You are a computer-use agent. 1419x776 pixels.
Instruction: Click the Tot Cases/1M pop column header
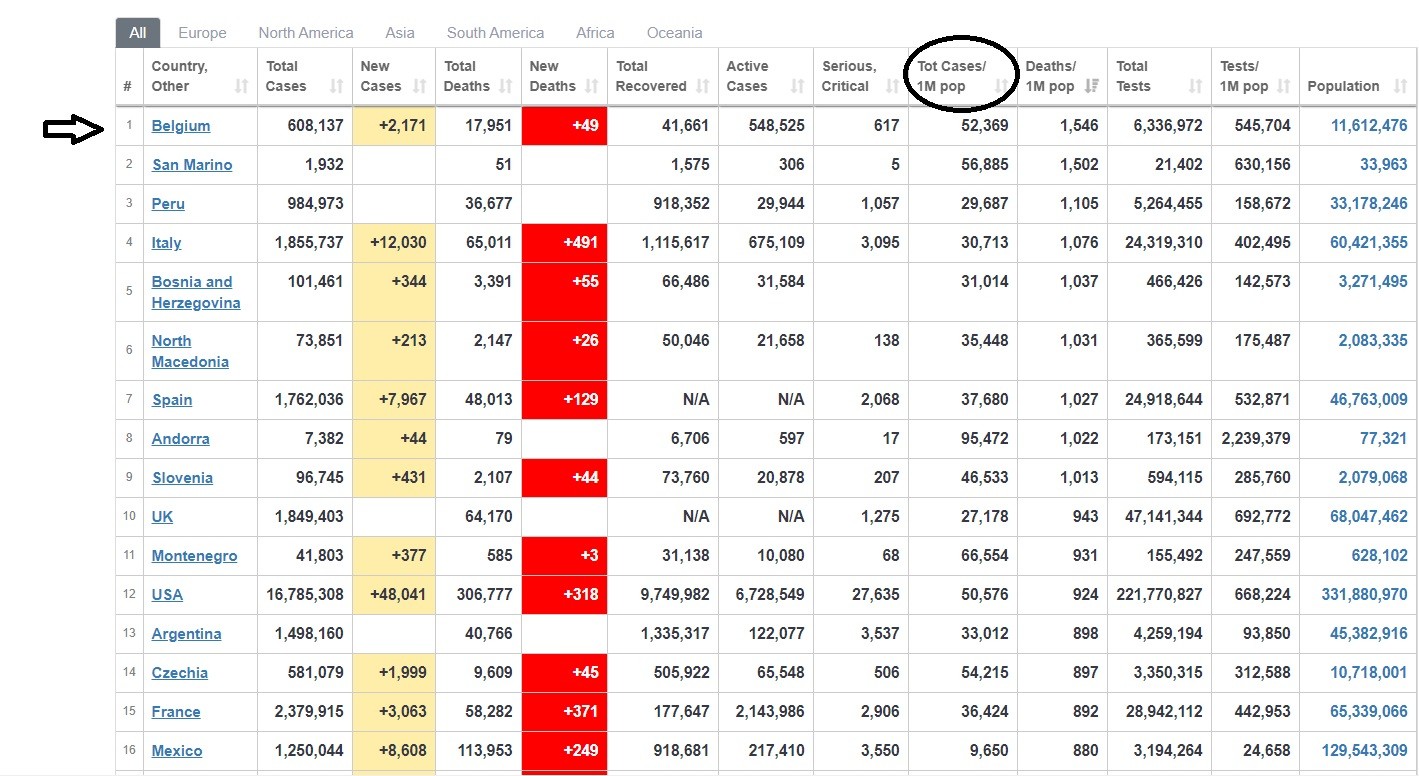pos(952,76)
